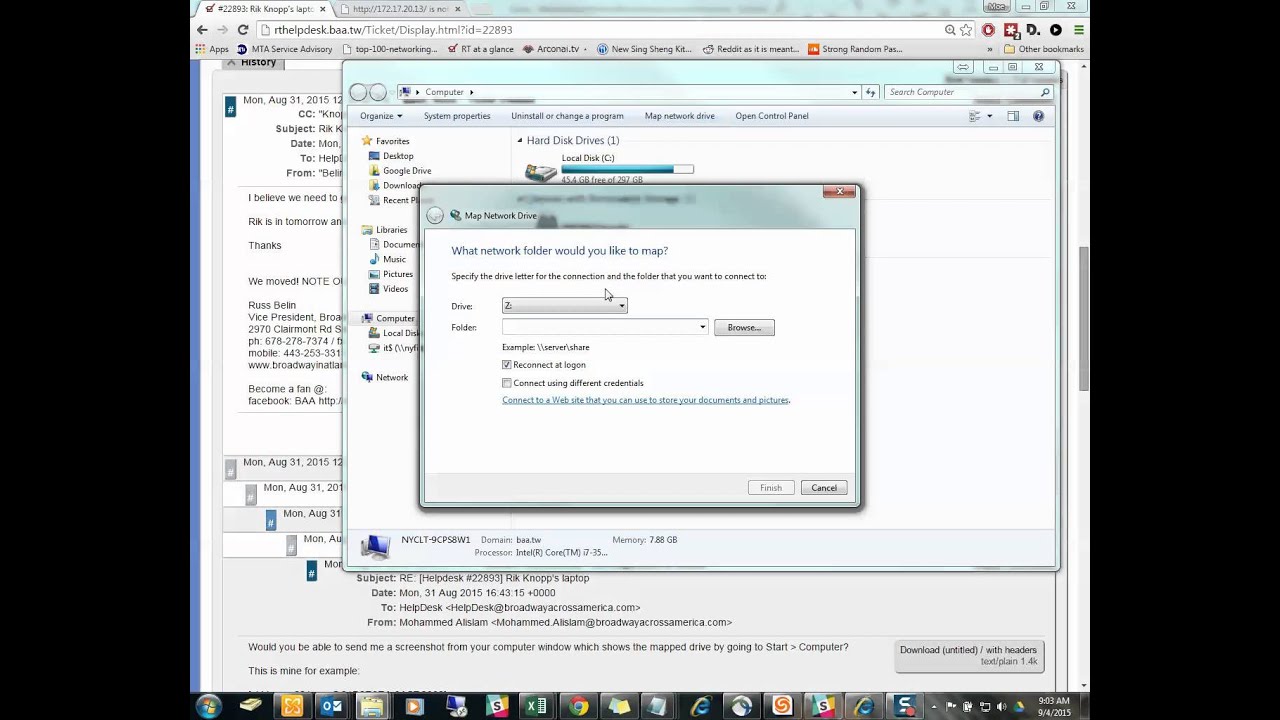Click the Chrome back arrow

pyautogui.click(x=202, y=30)
